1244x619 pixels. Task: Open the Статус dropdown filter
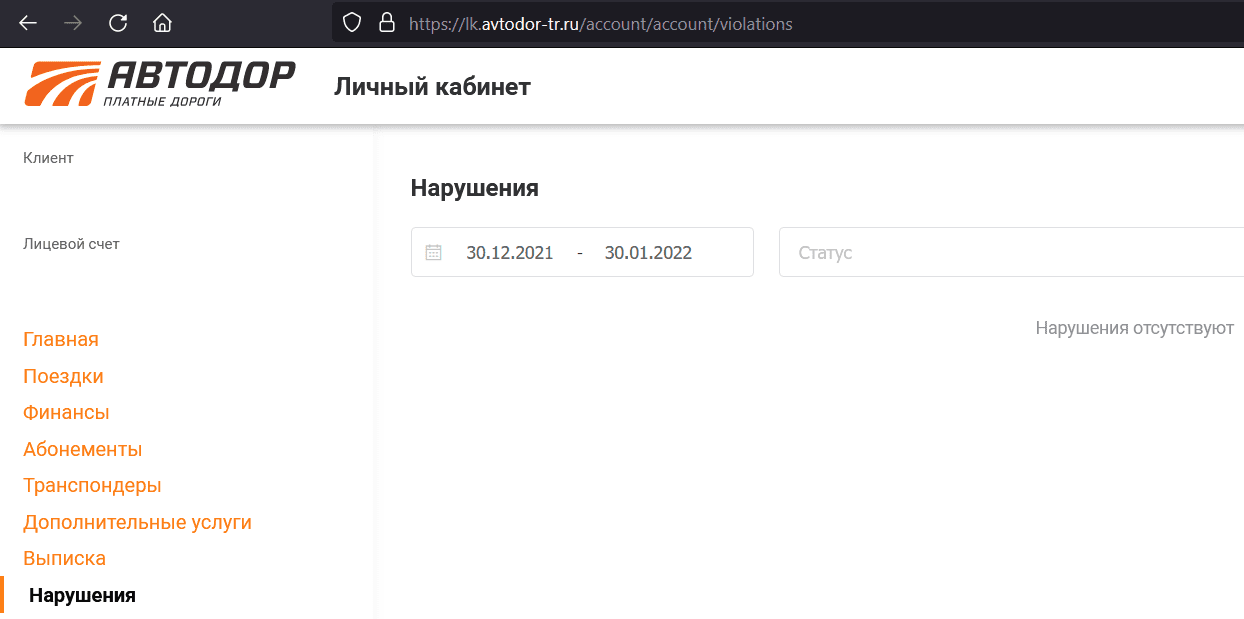point(1010,253)
